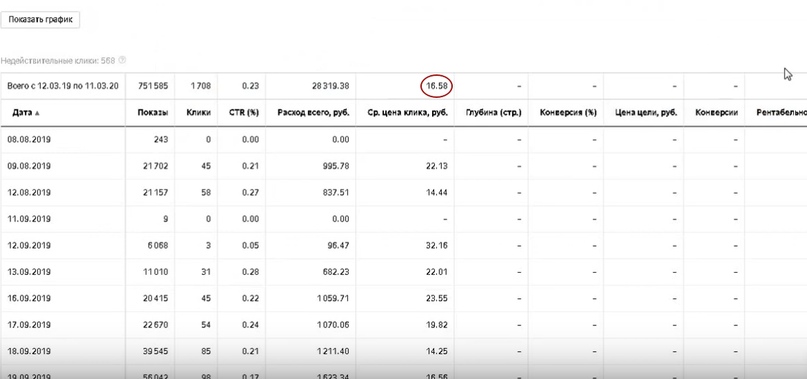The image size is (807, 379).
Task: Select date cell 11.09.2019
Action: point(29,219)
